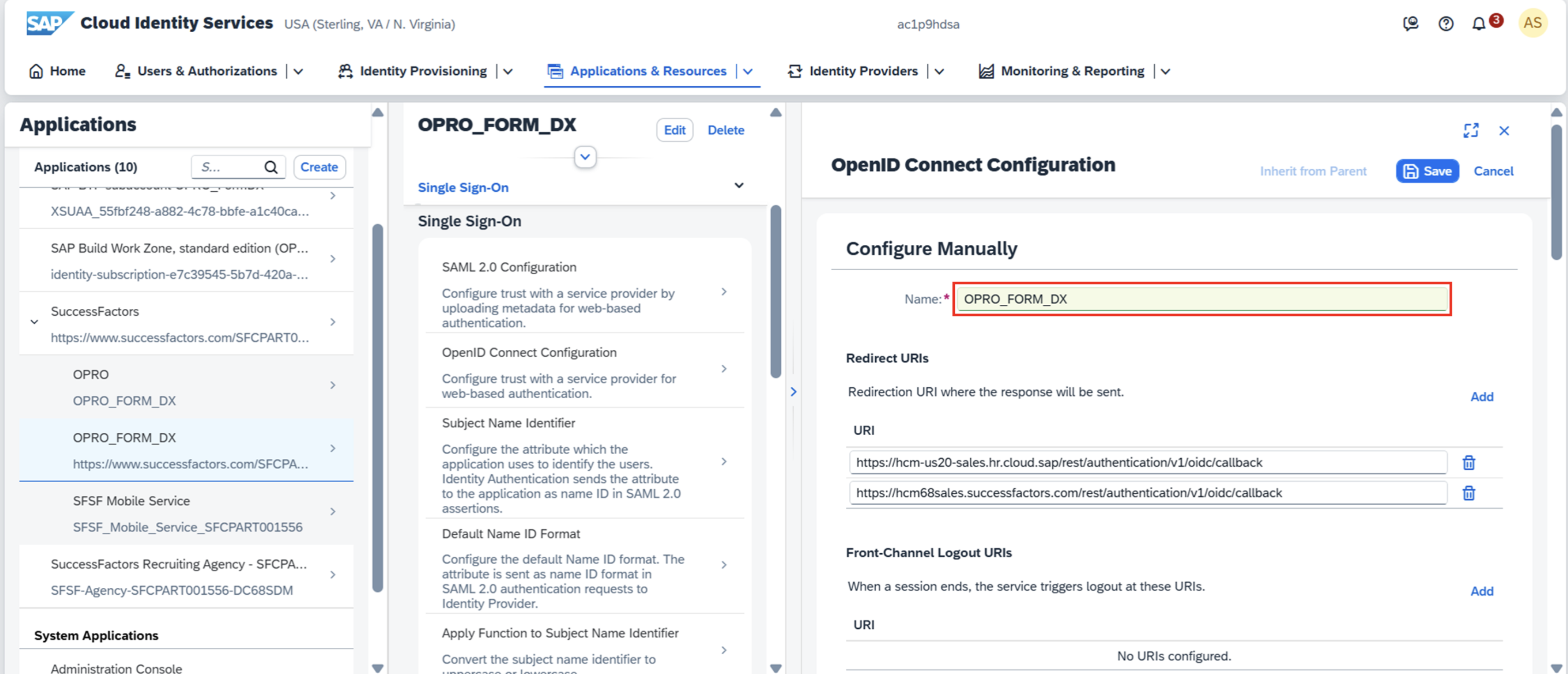Close the OpenID Connect Configuration panel
The width and height of the screenshot is (1568, 674).
[1503, 131]
